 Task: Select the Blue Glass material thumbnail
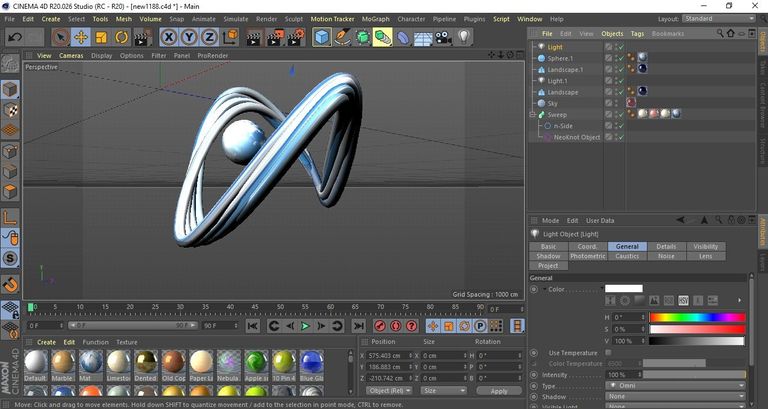coord(312,366)
